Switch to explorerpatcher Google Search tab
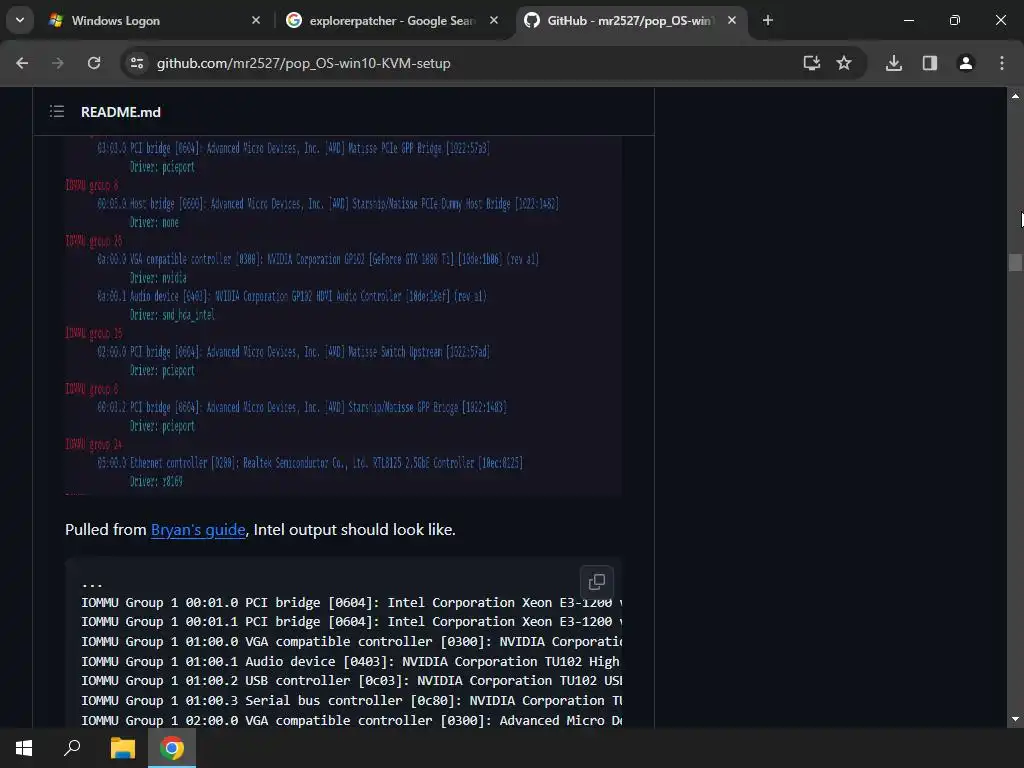The height and width of the screenshot is (768, 1024). click(x=392, y=20)
